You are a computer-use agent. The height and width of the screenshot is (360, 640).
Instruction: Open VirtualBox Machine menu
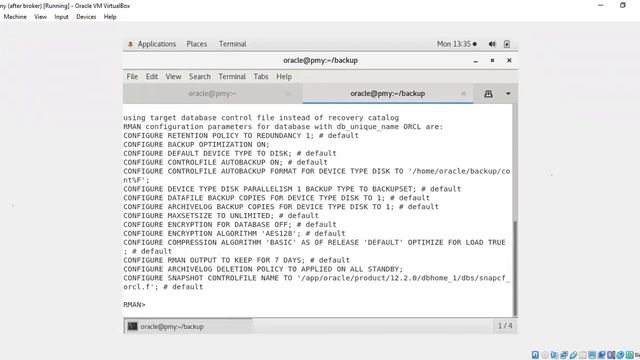click(15, 17)
